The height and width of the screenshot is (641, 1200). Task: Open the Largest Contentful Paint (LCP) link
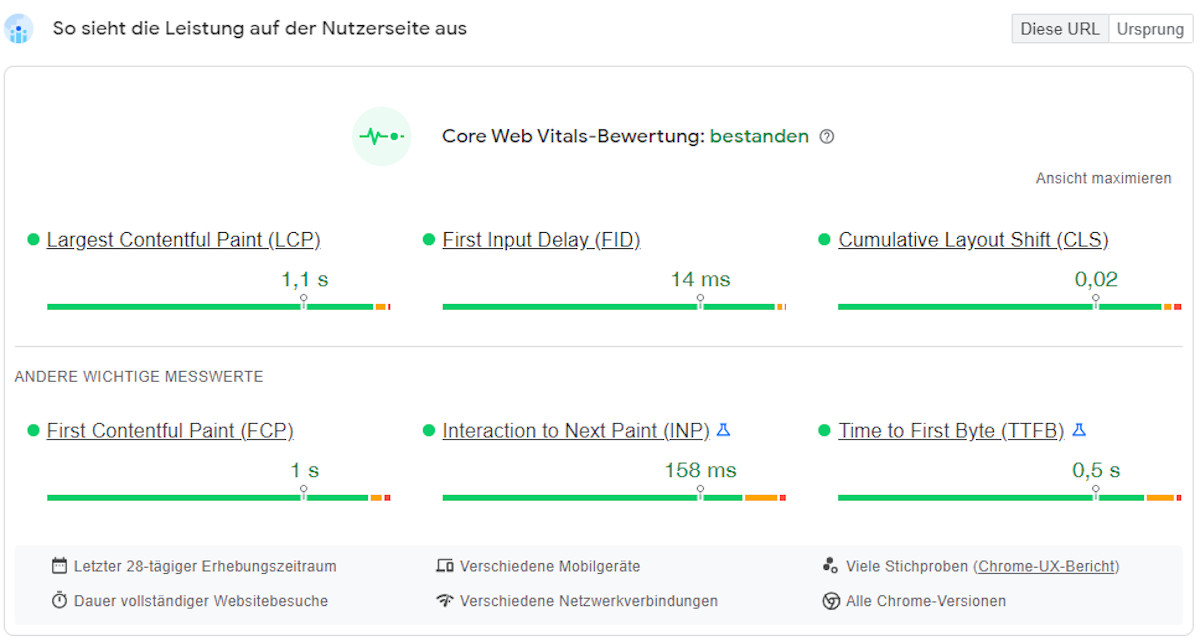coord(183,240)
